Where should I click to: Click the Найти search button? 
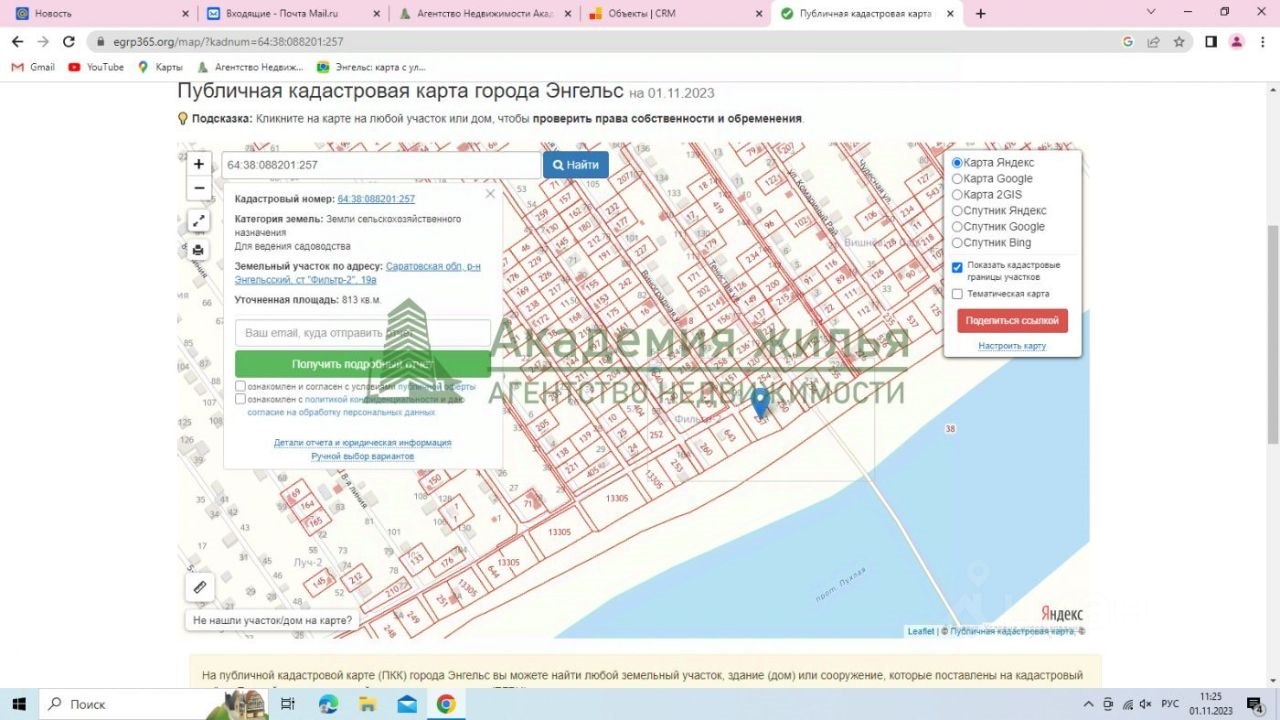pyautogui.click(x=575, y=165)
